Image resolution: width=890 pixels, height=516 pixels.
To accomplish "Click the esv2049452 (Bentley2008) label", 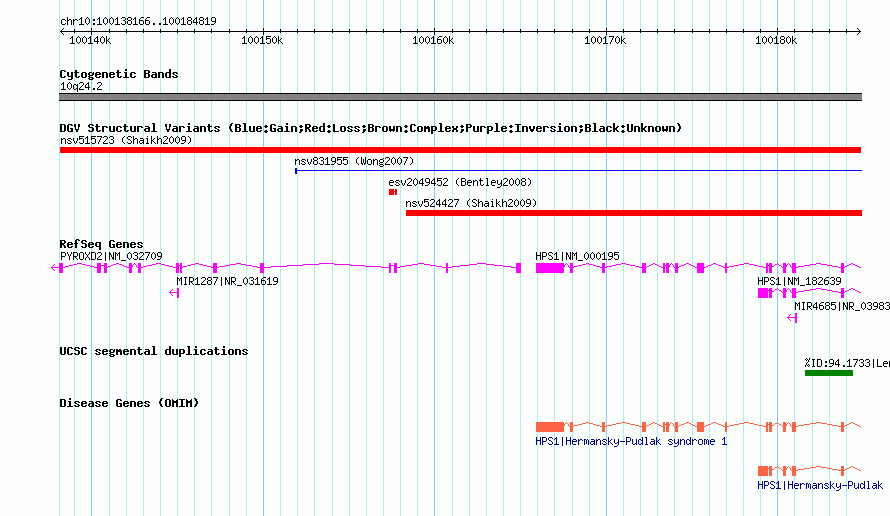I will (460, 182).
